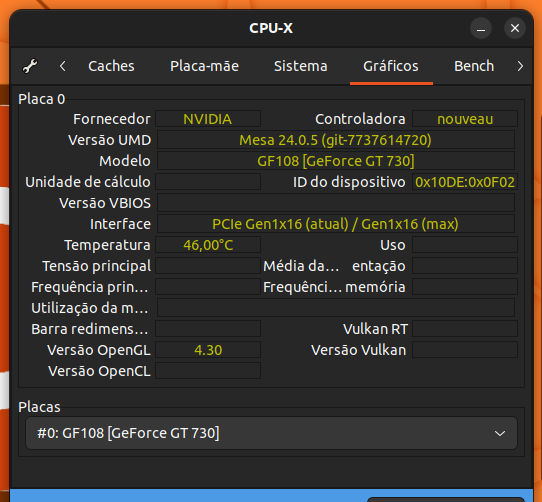Click the OpenGL version 4.30 field
Viewport: 542px width, 502px height.
tap(208, 350)
